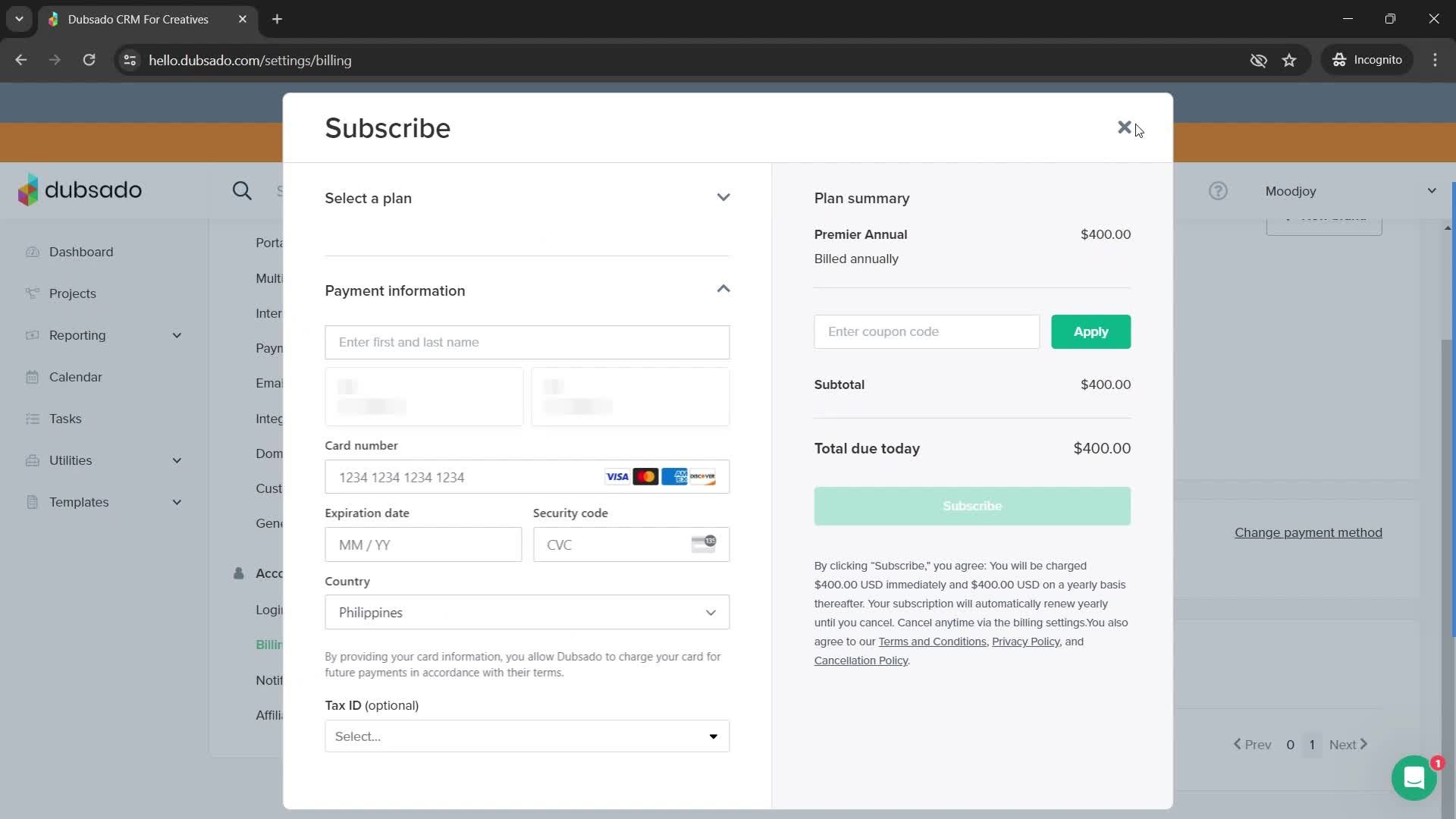The width and height of the screenshot is (1456, 819).
Task: Open the chat messenger bubble
Action: (1414, 777)
